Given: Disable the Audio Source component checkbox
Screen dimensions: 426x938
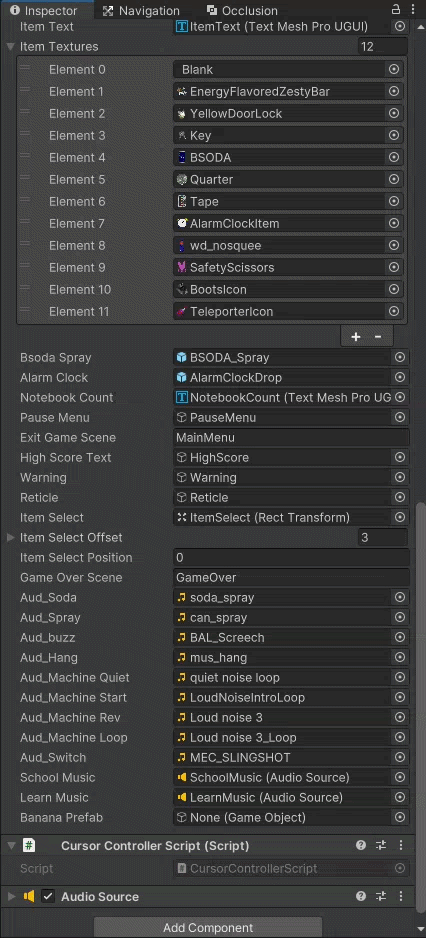Looking at the screenshot, I should [x=48, y=896].
